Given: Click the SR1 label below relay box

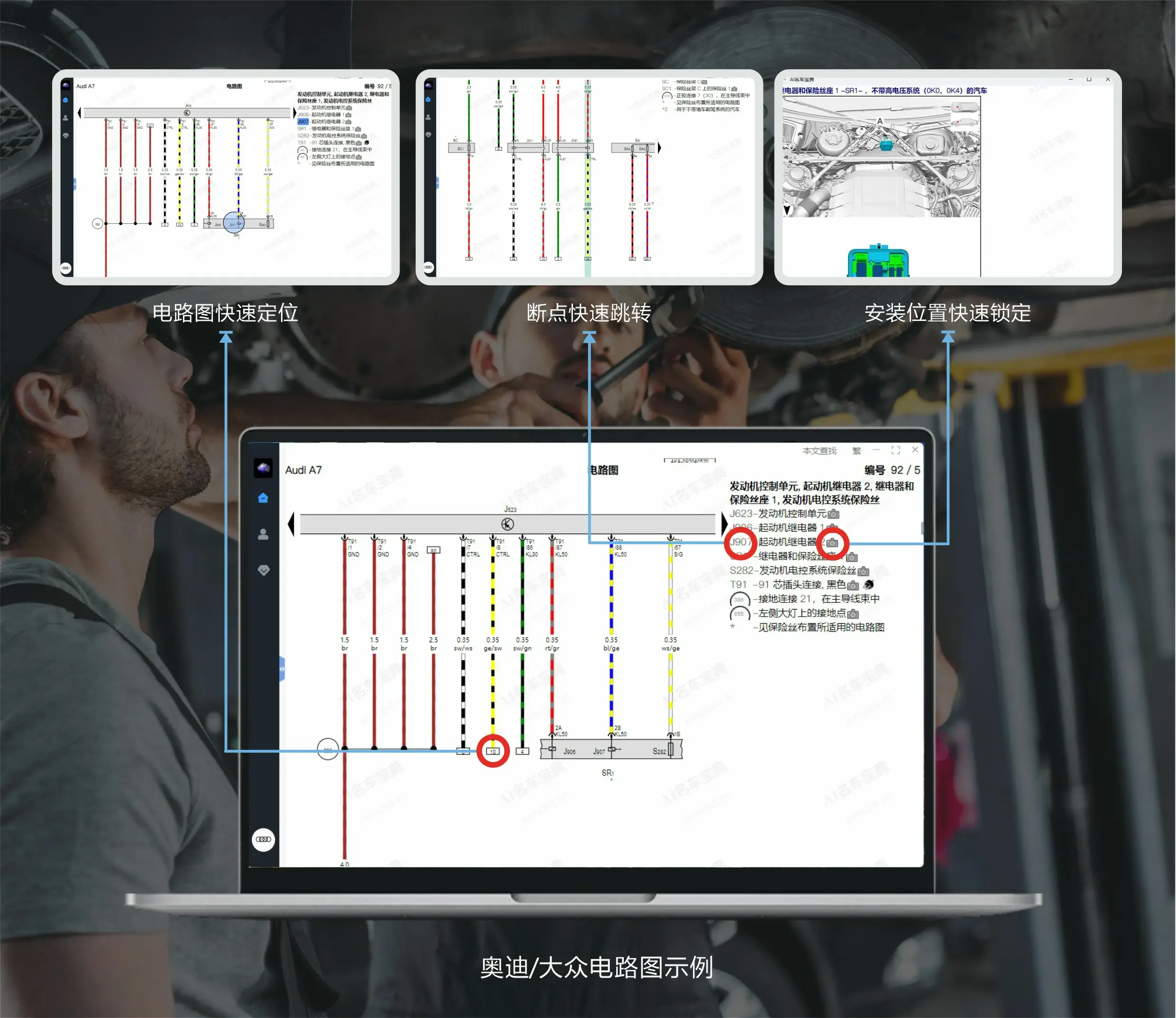Looking at the screenshot, I should tap(607, 773).
